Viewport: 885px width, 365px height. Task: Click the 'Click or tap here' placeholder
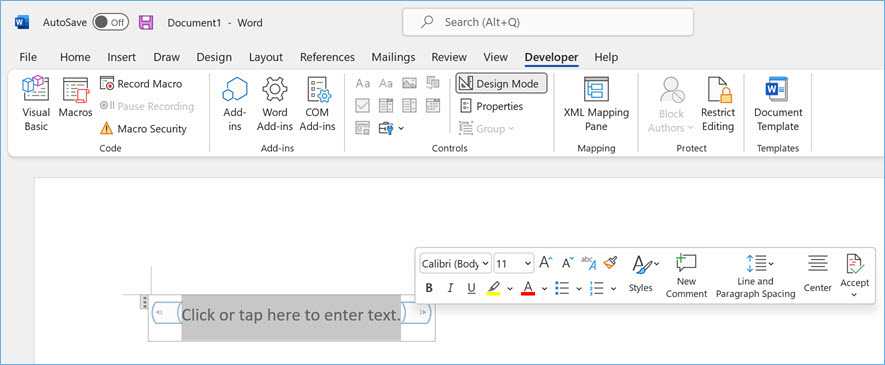coord(291,315)
